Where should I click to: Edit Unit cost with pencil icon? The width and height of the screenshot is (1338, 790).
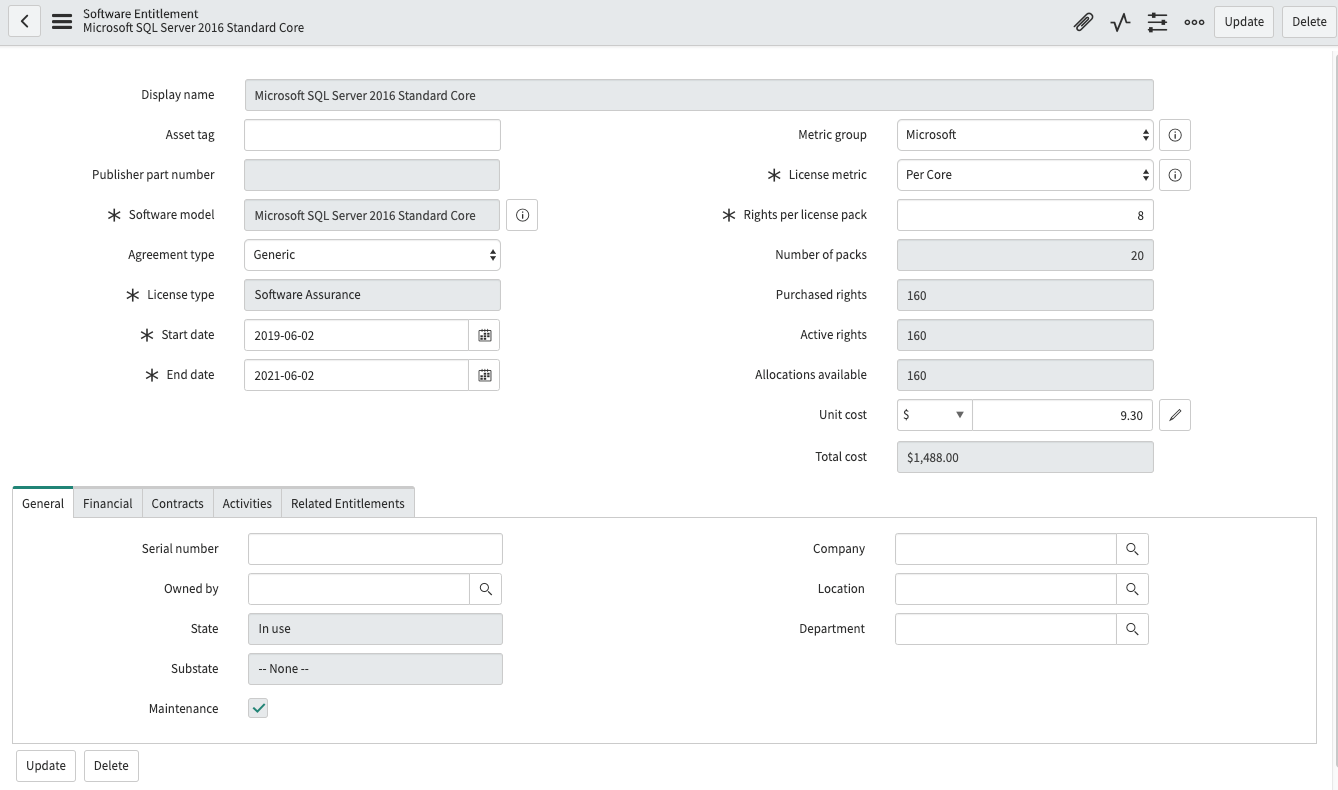(1175, 415)
